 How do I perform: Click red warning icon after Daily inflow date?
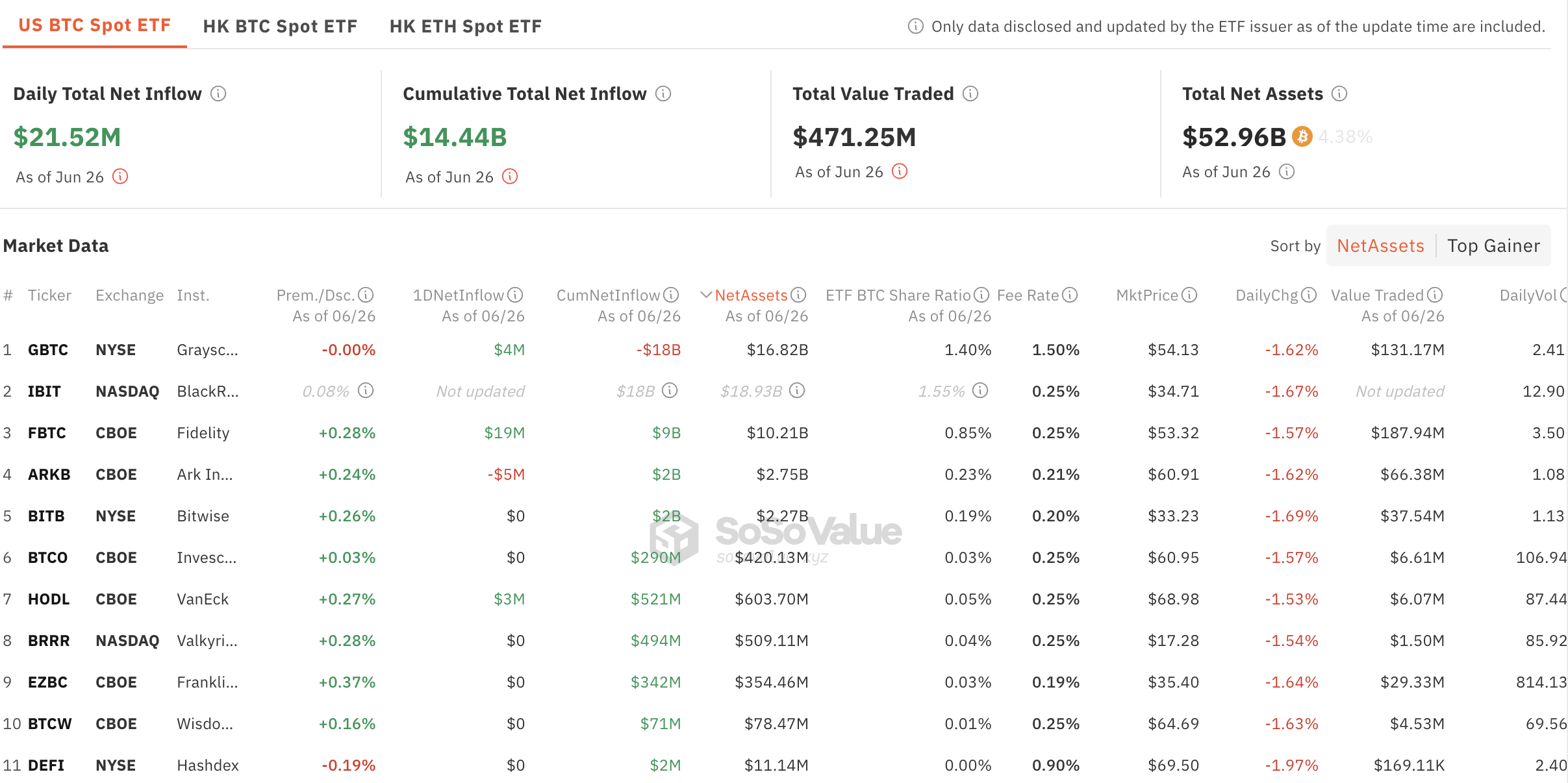120,177
